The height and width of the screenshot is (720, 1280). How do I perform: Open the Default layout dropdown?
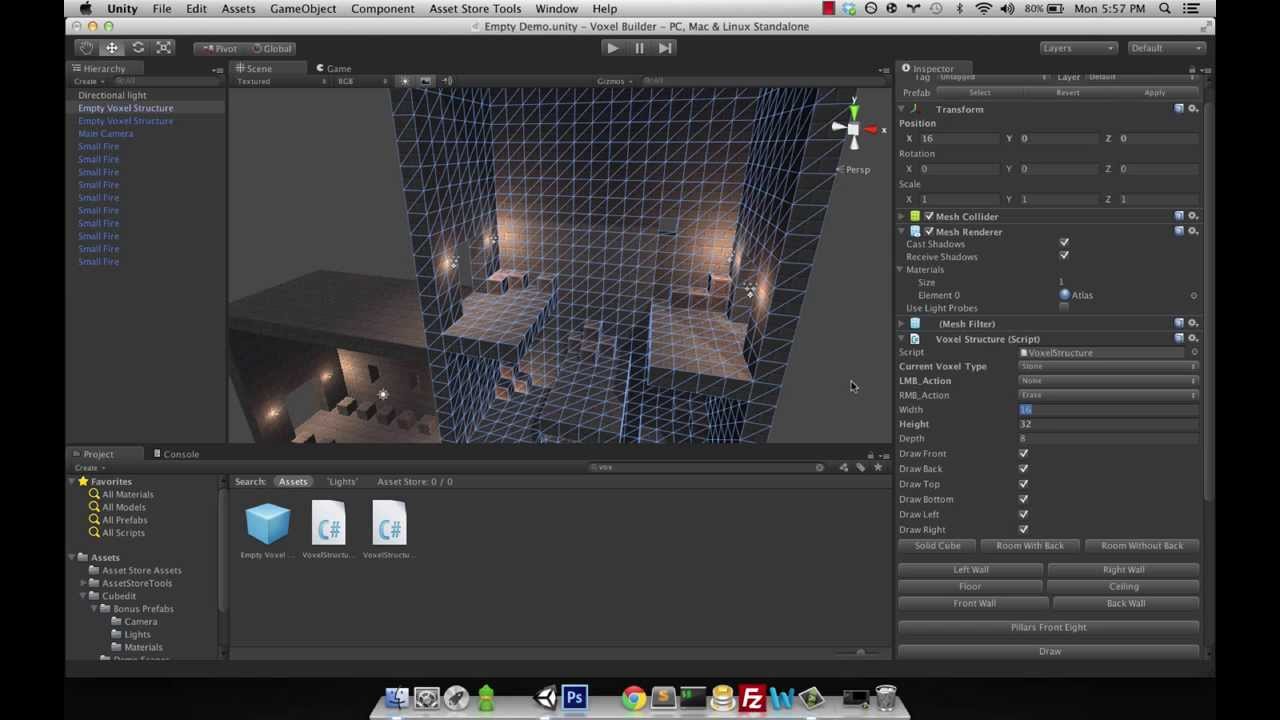coord(1166,48)
